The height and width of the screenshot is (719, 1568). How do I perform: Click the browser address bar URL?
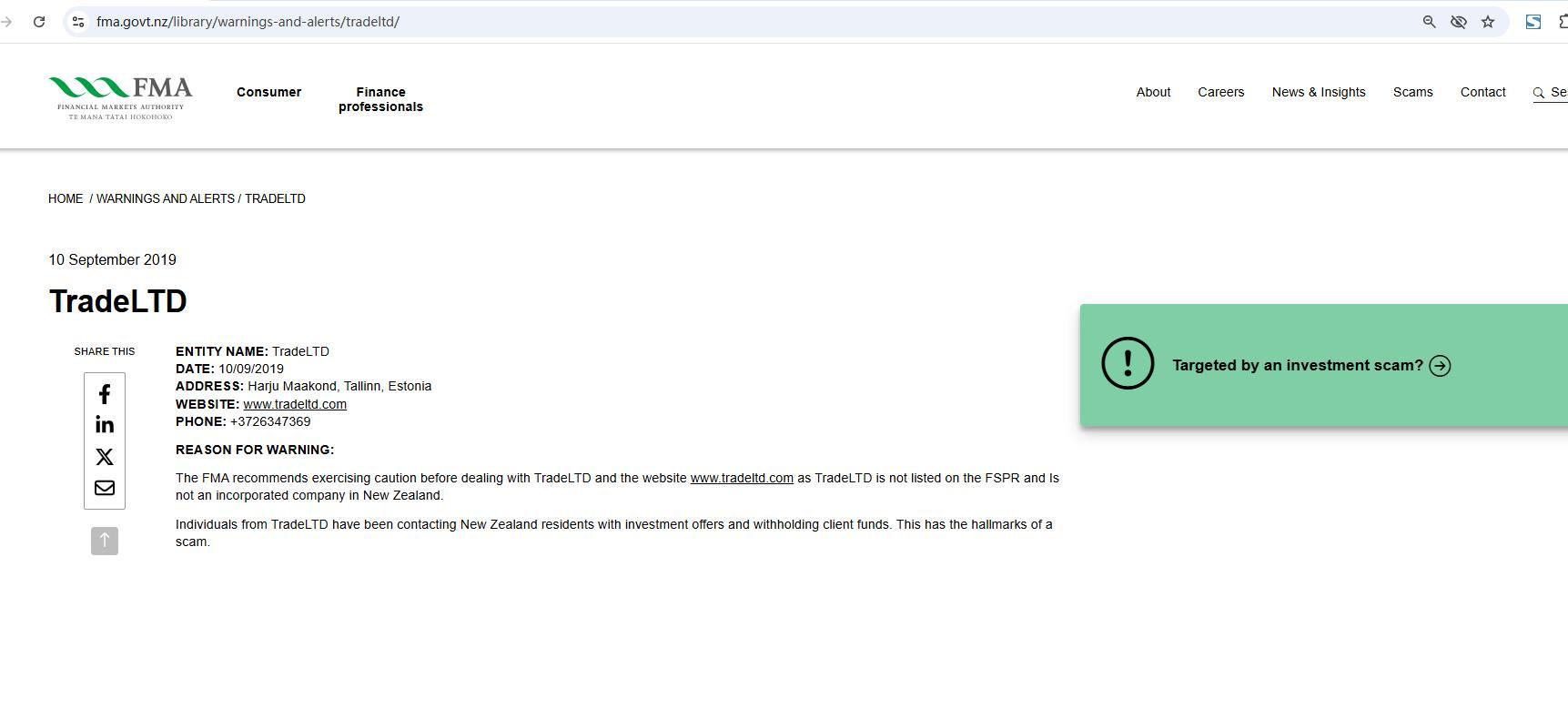click(248, 22)
